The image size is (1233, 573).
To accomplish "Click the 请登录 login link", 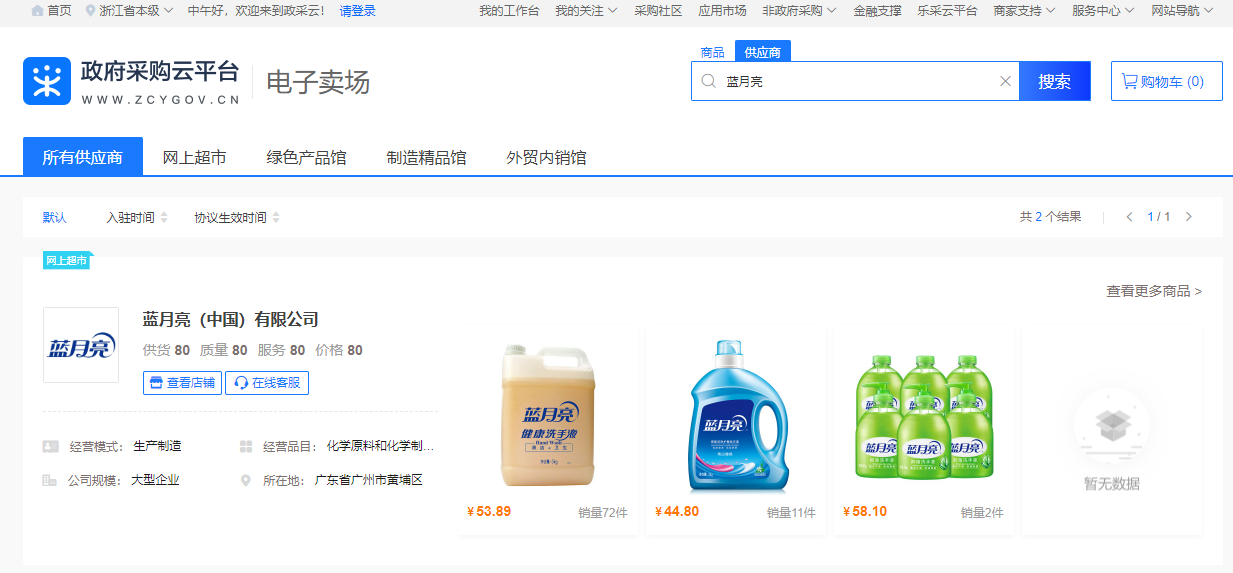I will click(358, 10).
